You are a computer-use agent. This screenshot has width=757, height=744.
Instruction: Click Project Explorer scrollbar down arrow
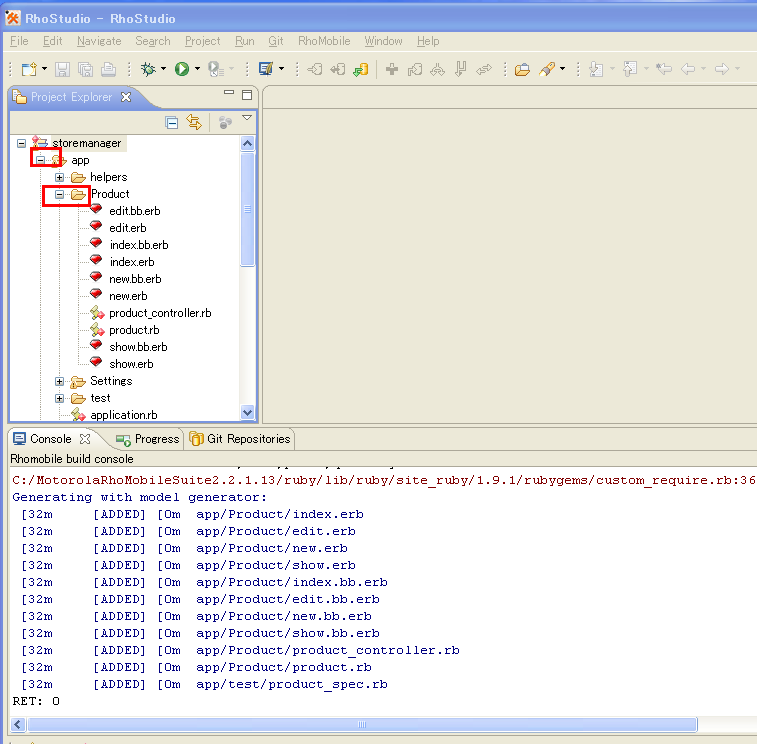247,412
